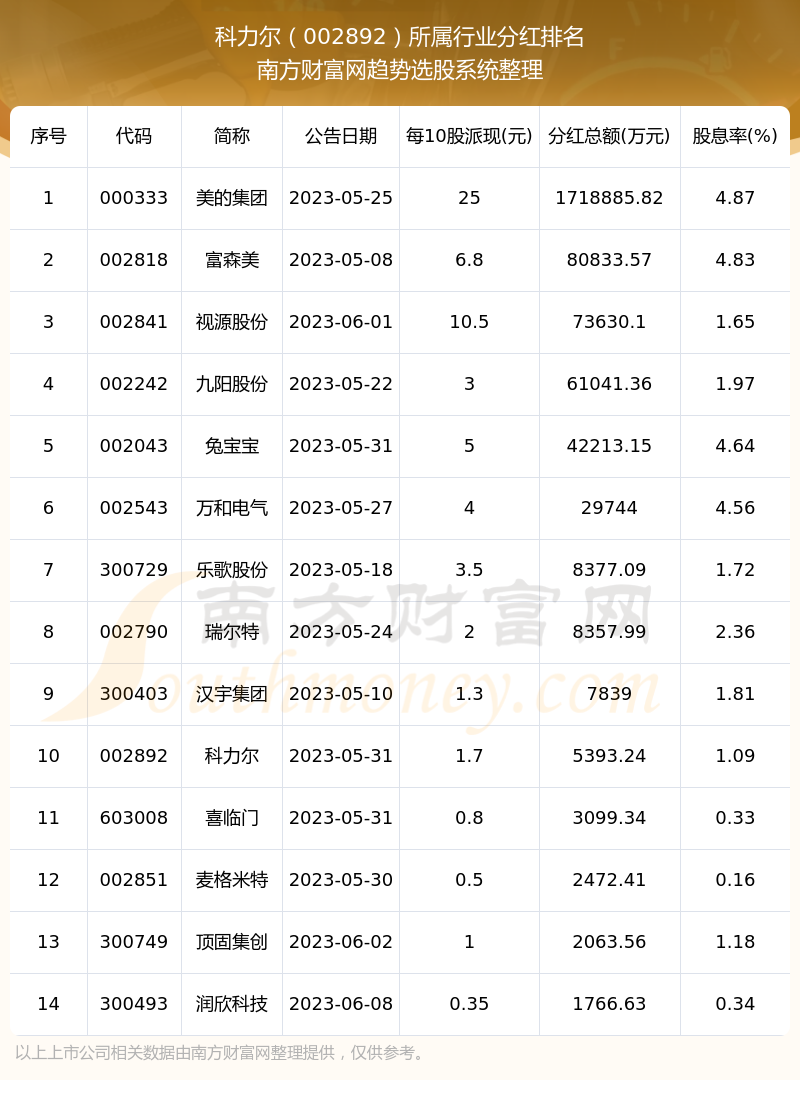Viewport: 800px width, 1102px height.
Task: Click the 股息率(%) column header
Action: 735,136
